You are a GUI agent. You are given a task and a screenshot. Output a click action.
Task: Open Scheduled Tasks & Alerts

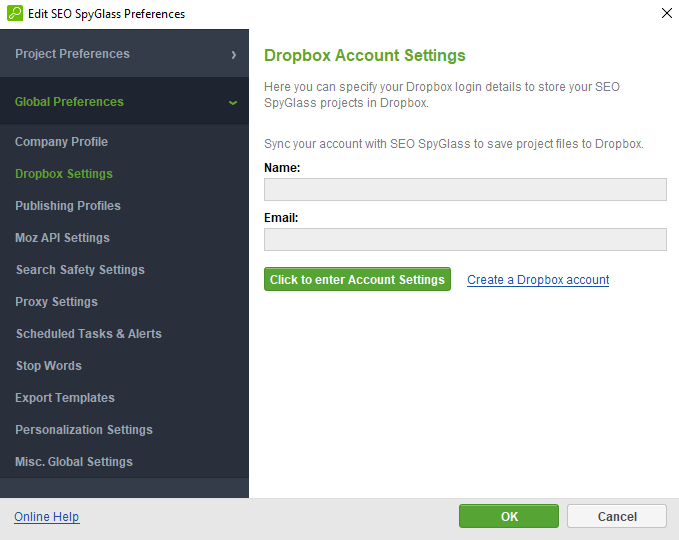[x=88, y=334]
